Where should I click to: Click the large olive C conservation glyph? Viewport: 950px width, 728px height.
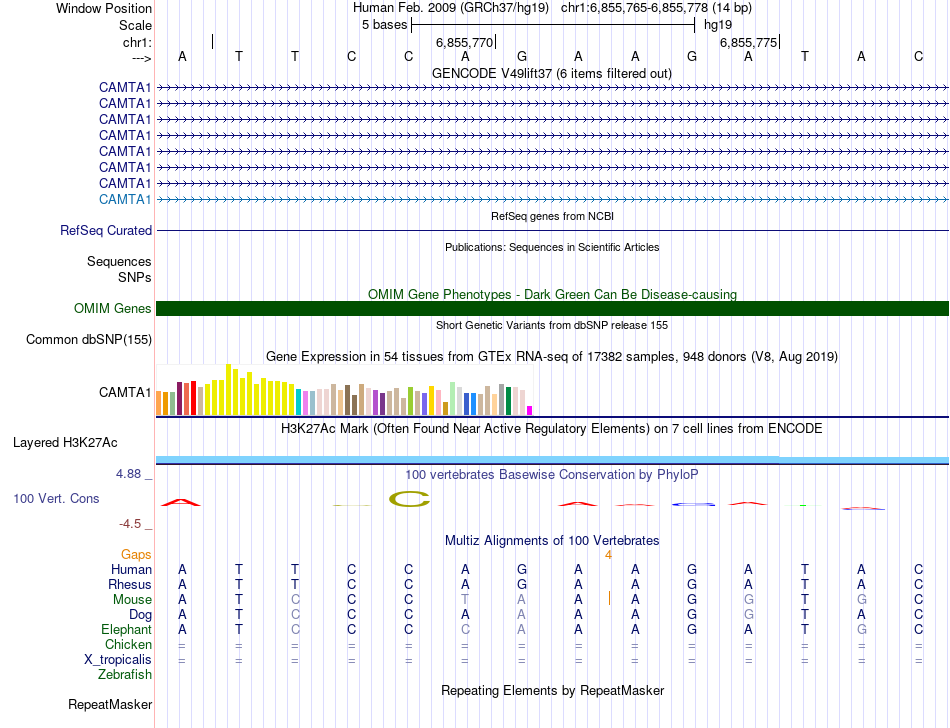[x=408, y=498]
